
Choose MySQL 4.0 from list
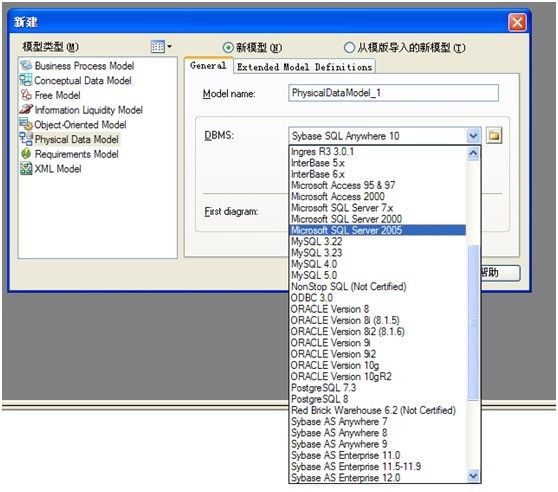pos(378,264)
